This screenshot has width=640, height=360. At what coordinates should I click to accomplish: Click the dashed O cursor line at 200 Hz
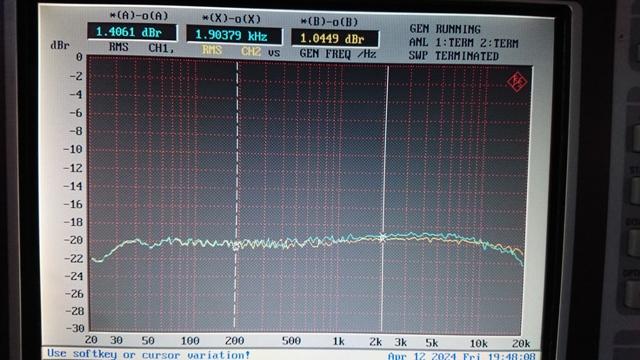click(236, 195)
